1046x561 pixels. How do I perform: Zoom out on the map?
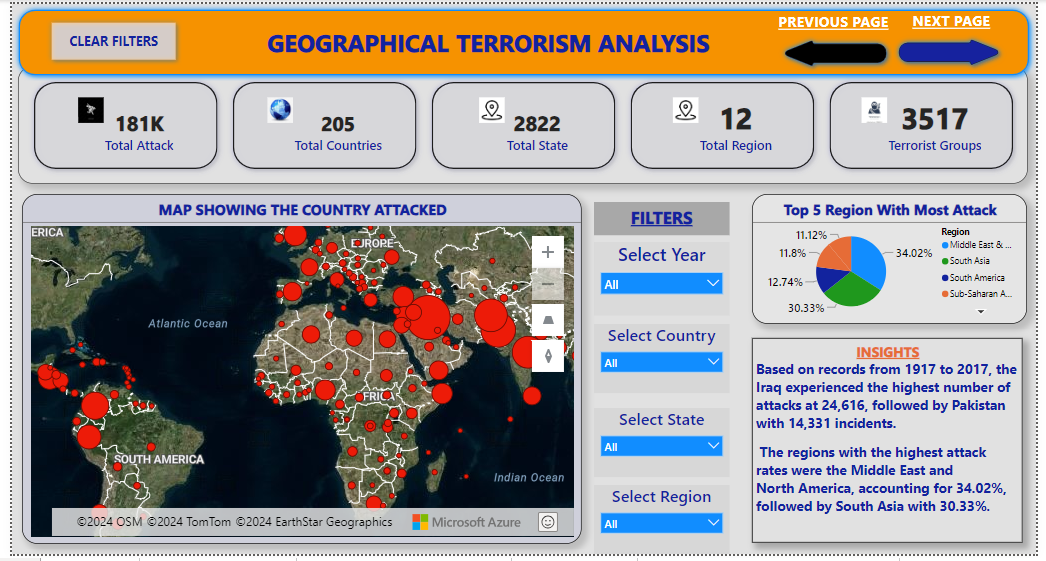pos(547,286)
